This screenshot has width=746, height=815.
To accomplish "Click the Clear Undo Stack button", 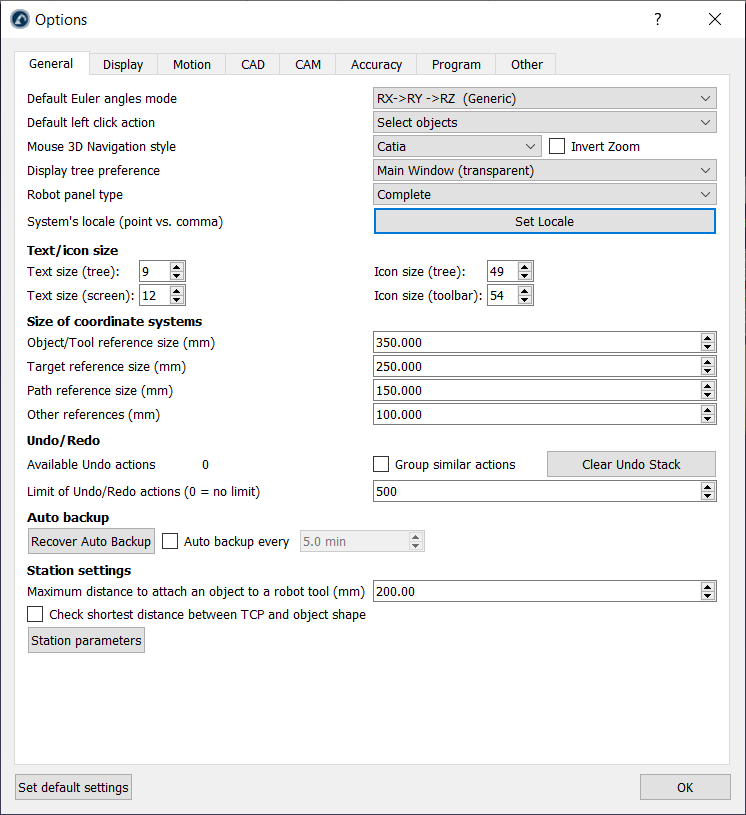I will pos(631,464).
